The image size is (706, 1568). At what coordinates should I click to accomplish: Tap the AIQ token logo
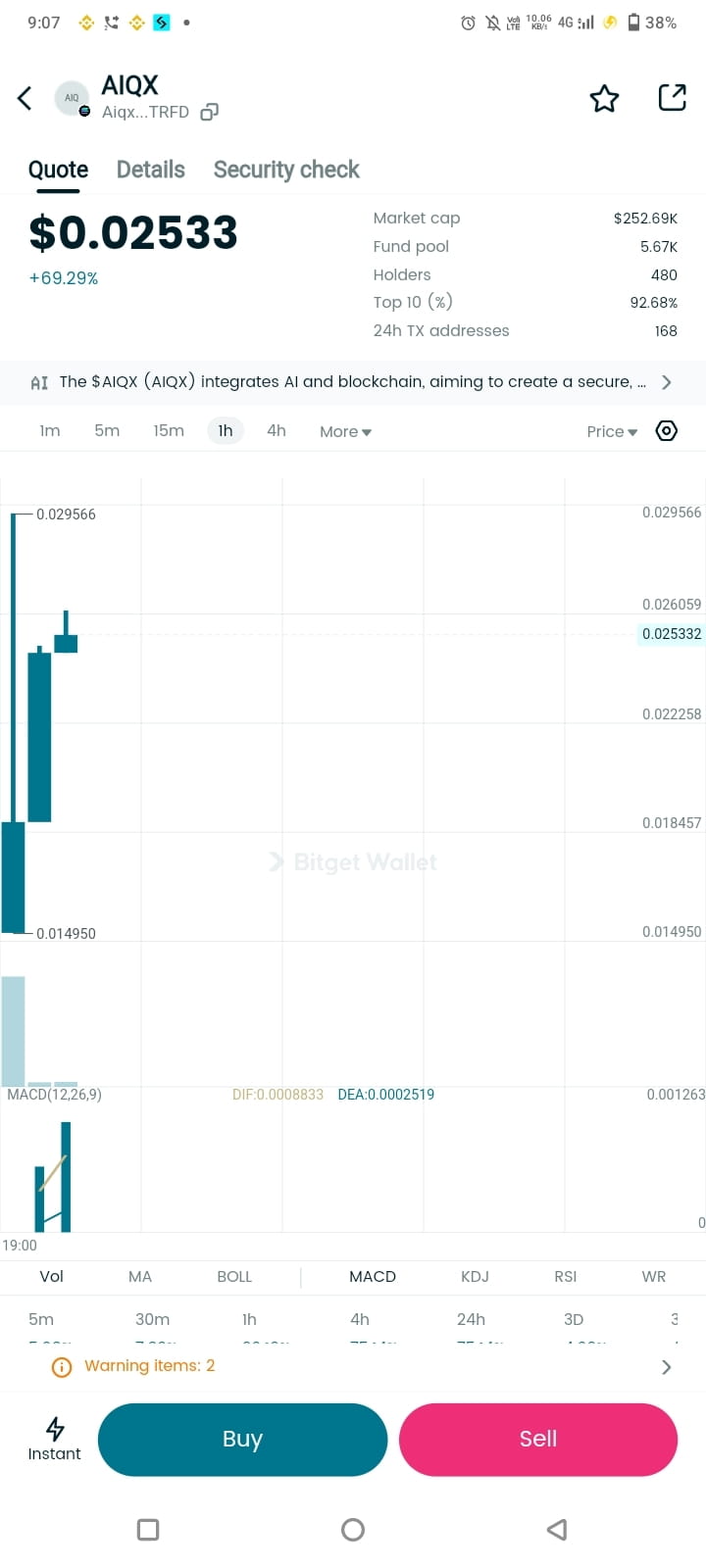pos(72,98)
